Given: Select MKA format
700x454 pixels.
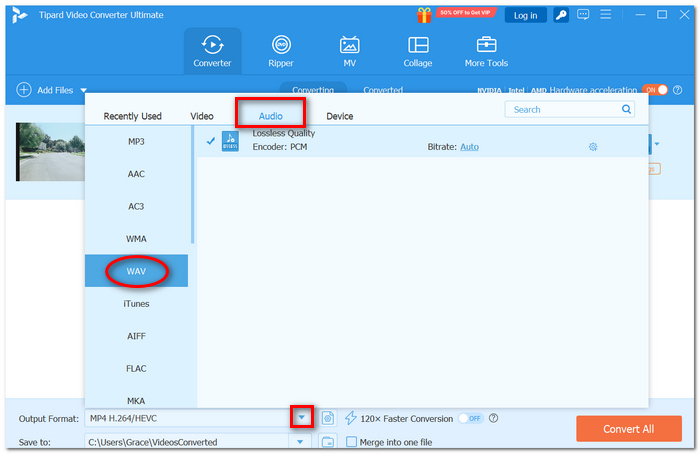Looking at the screenshot, I should pyautogui.click(x=136, y=400).
